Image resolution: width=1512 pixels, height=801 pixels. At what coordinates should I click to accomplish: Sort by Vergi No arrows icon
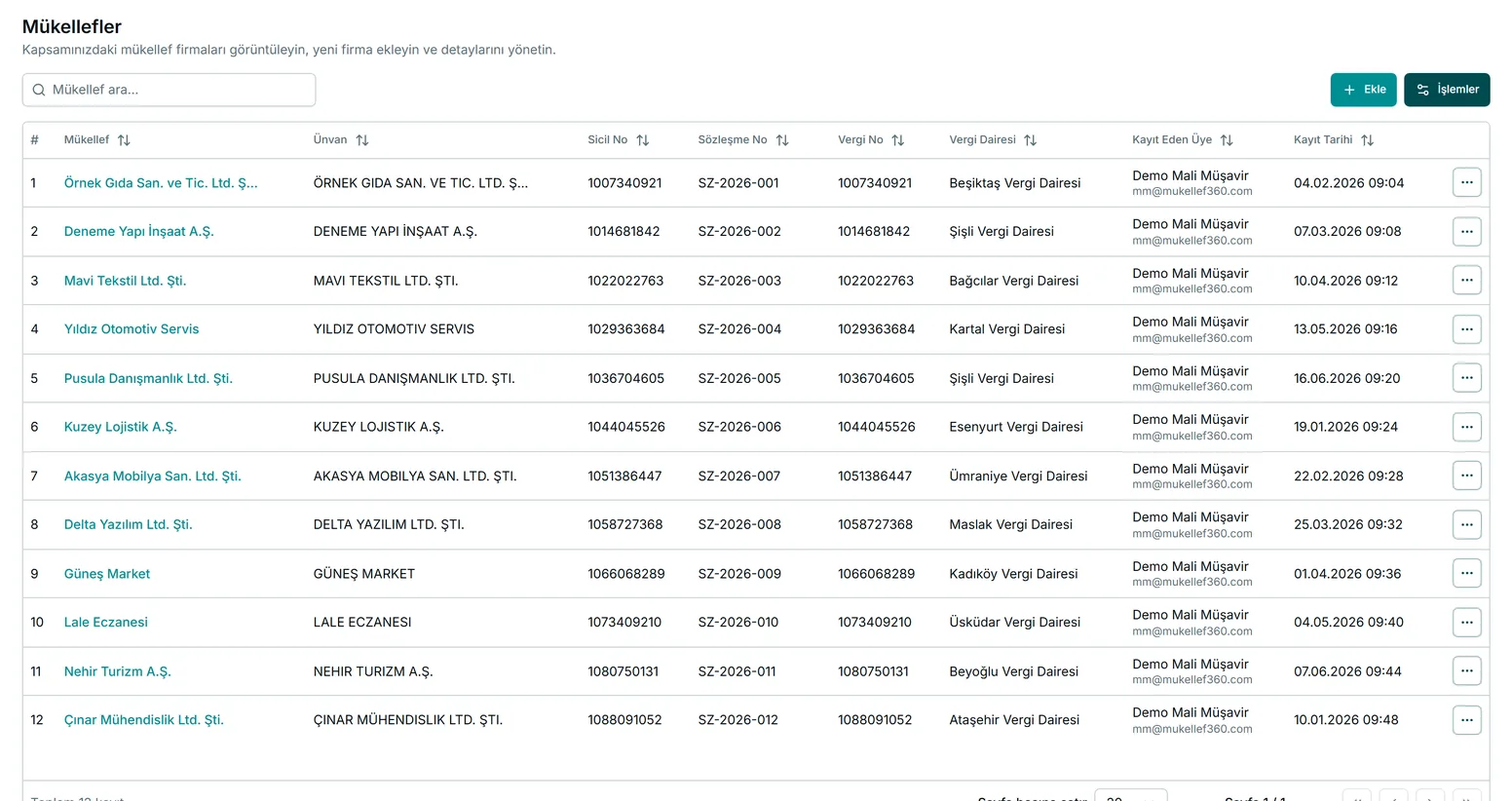898,140
